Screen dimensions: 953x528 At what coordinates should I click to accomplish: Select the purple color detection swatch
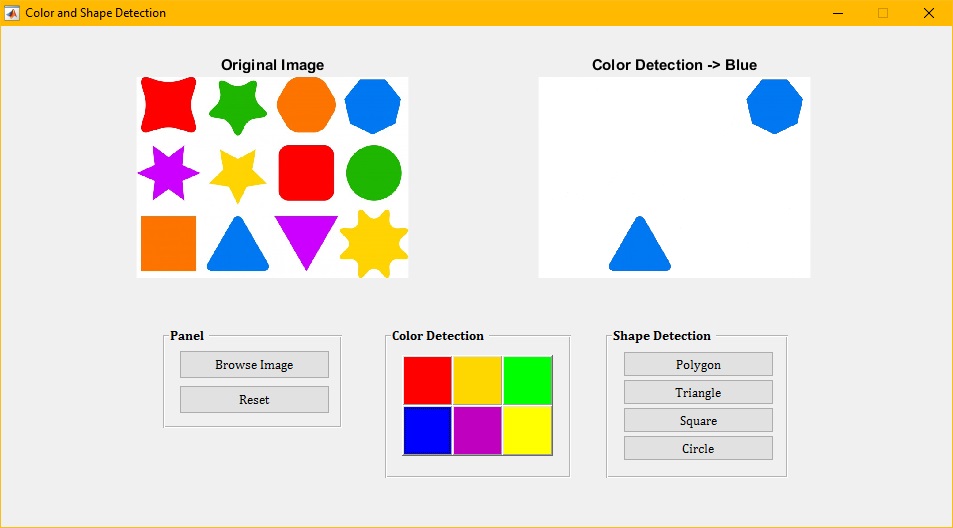coord(478,430)
